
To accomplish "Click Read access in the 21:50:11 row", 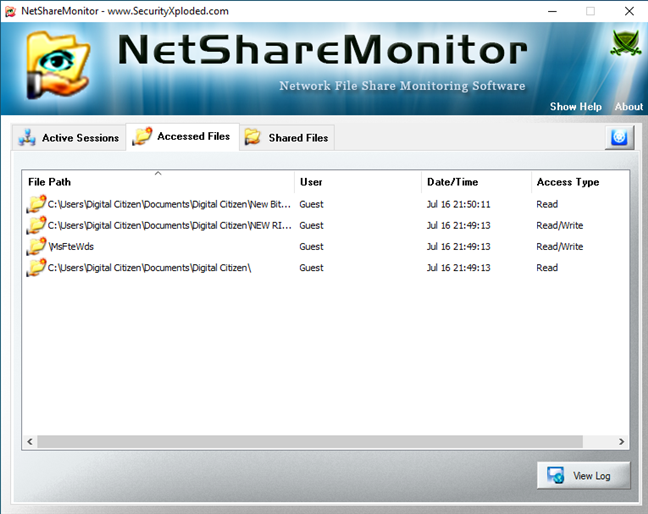I will pos(547,204).
